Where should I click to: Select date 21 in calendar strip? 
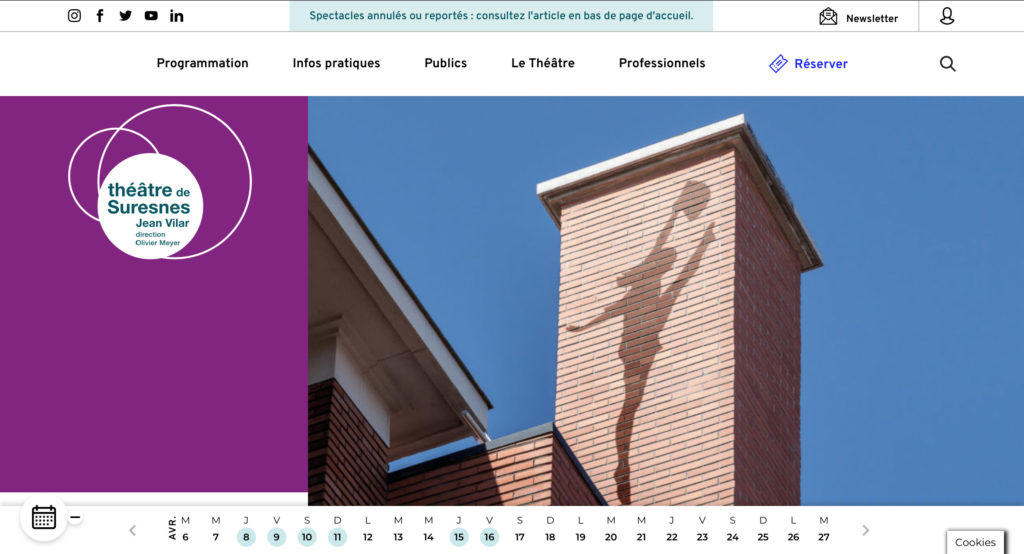[641, 537]
